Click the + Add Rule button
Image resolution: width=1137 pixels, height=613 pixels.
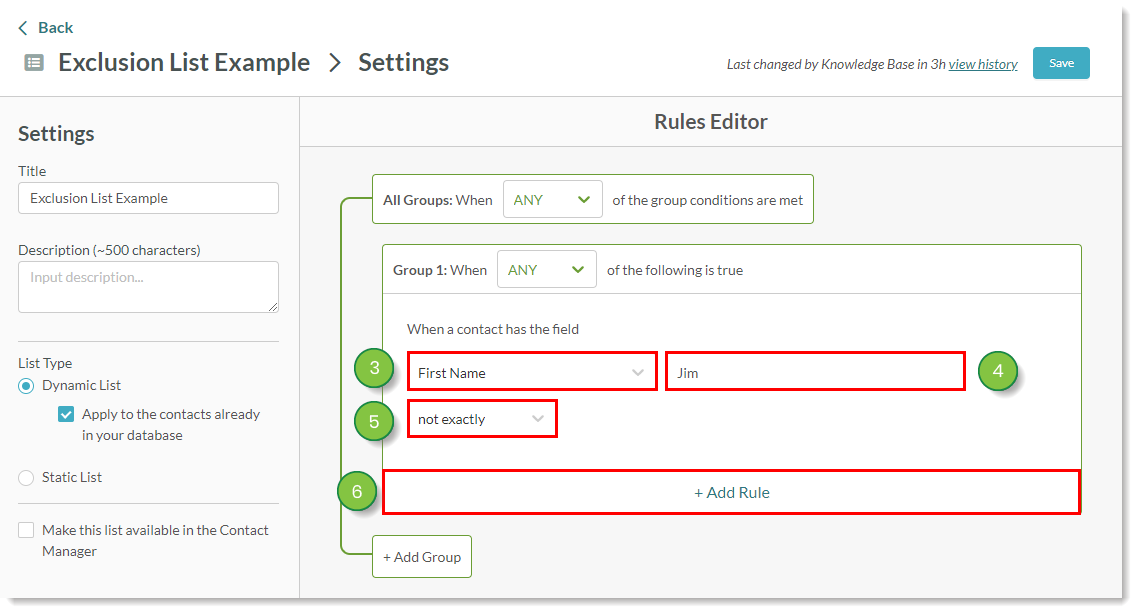click(731, 492)
